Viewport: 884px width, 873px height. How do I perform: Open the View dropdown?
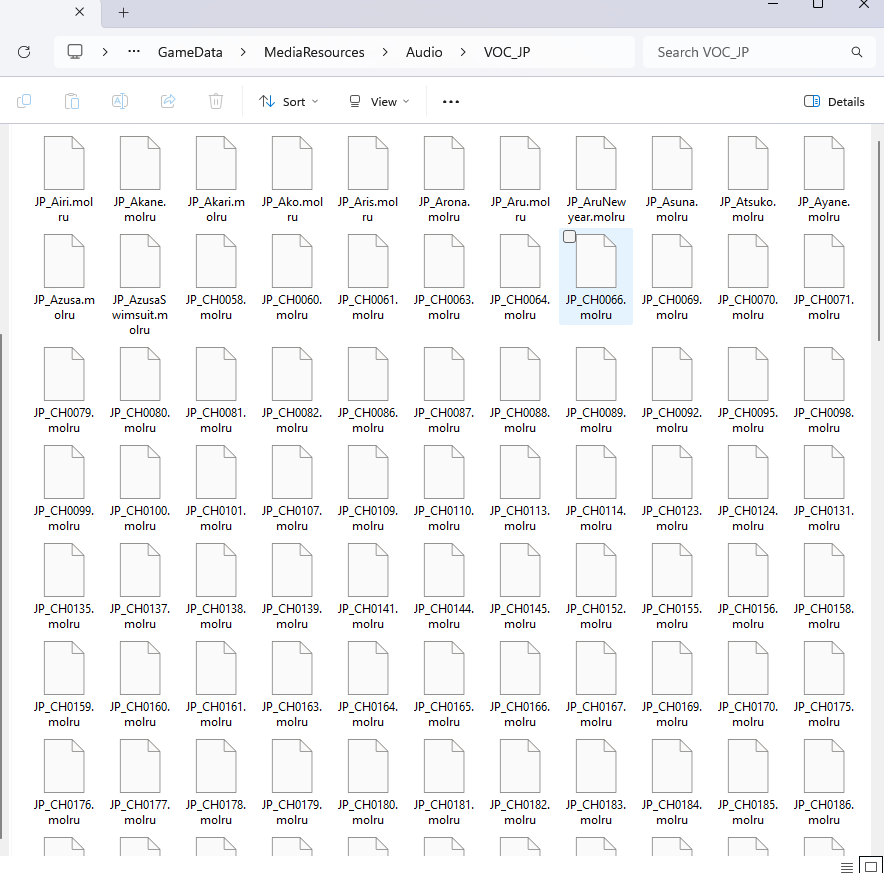pos(379,102)
